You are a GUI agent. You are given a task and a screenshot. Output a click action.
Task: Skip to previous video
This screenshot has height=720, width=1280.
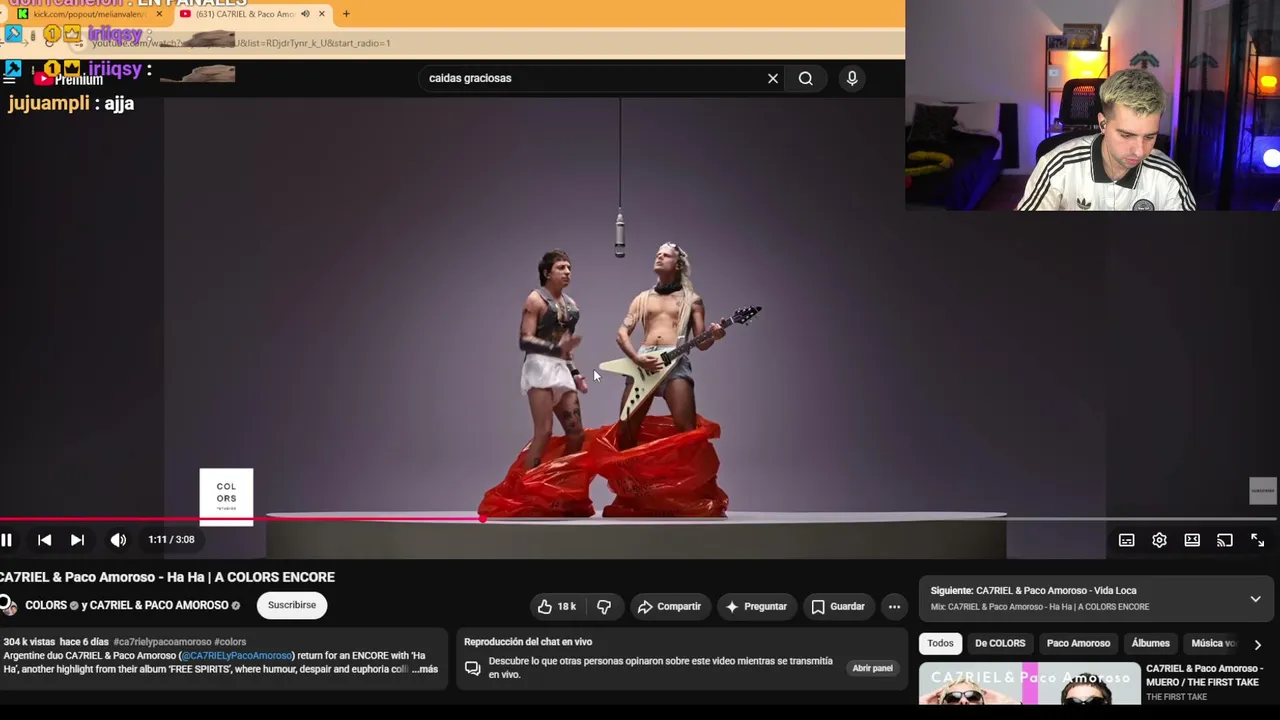pos(44,540)
